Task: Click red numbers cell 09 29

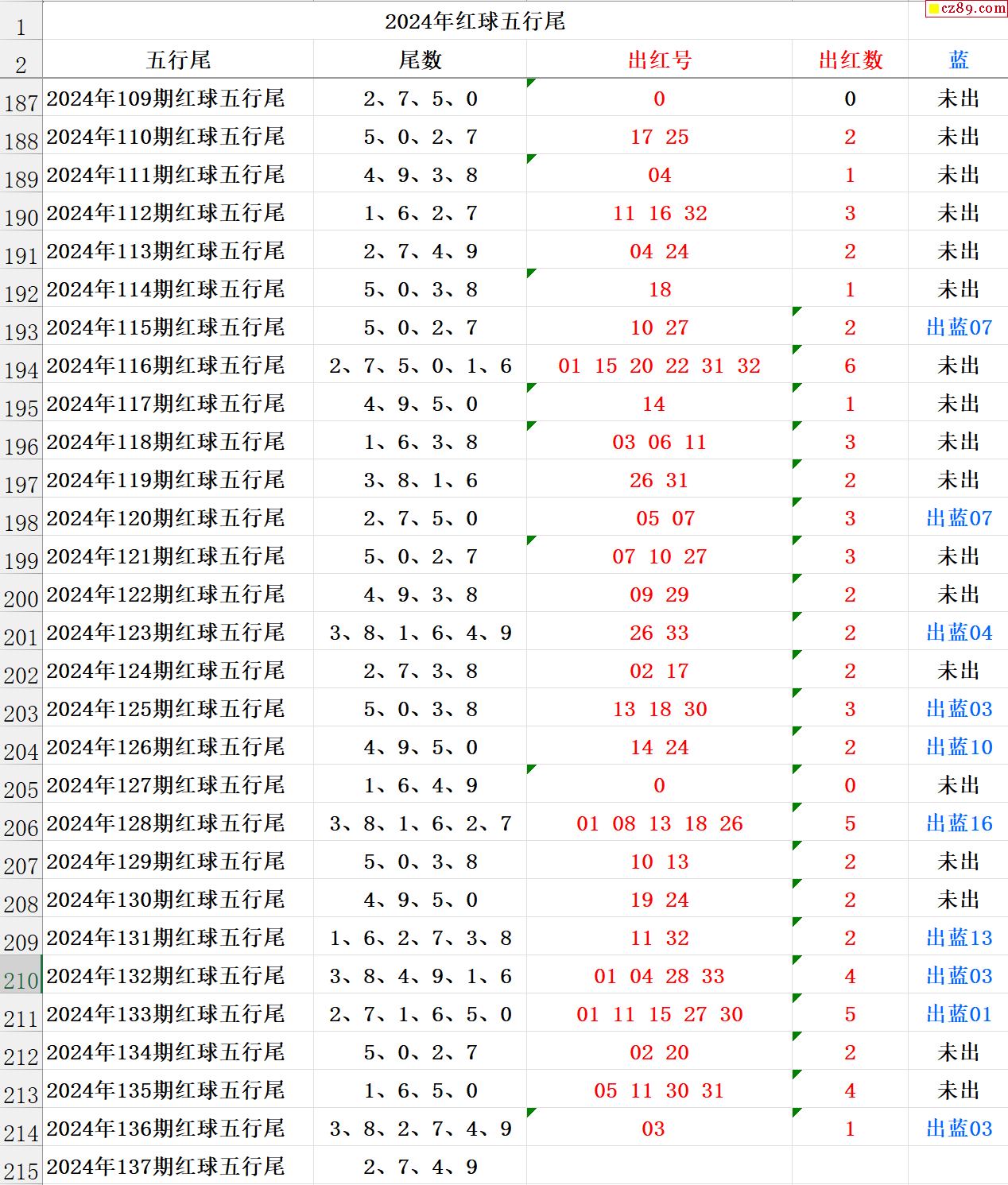Action: [659, 594]
